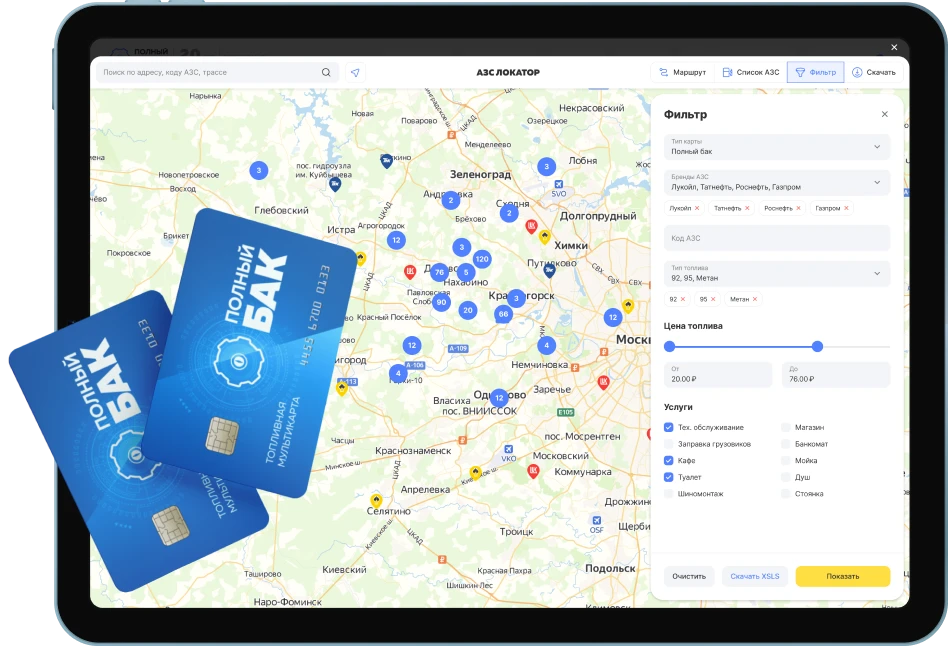Remove the 92 fuel chip
Screen dimensions: 948x646
683,299
